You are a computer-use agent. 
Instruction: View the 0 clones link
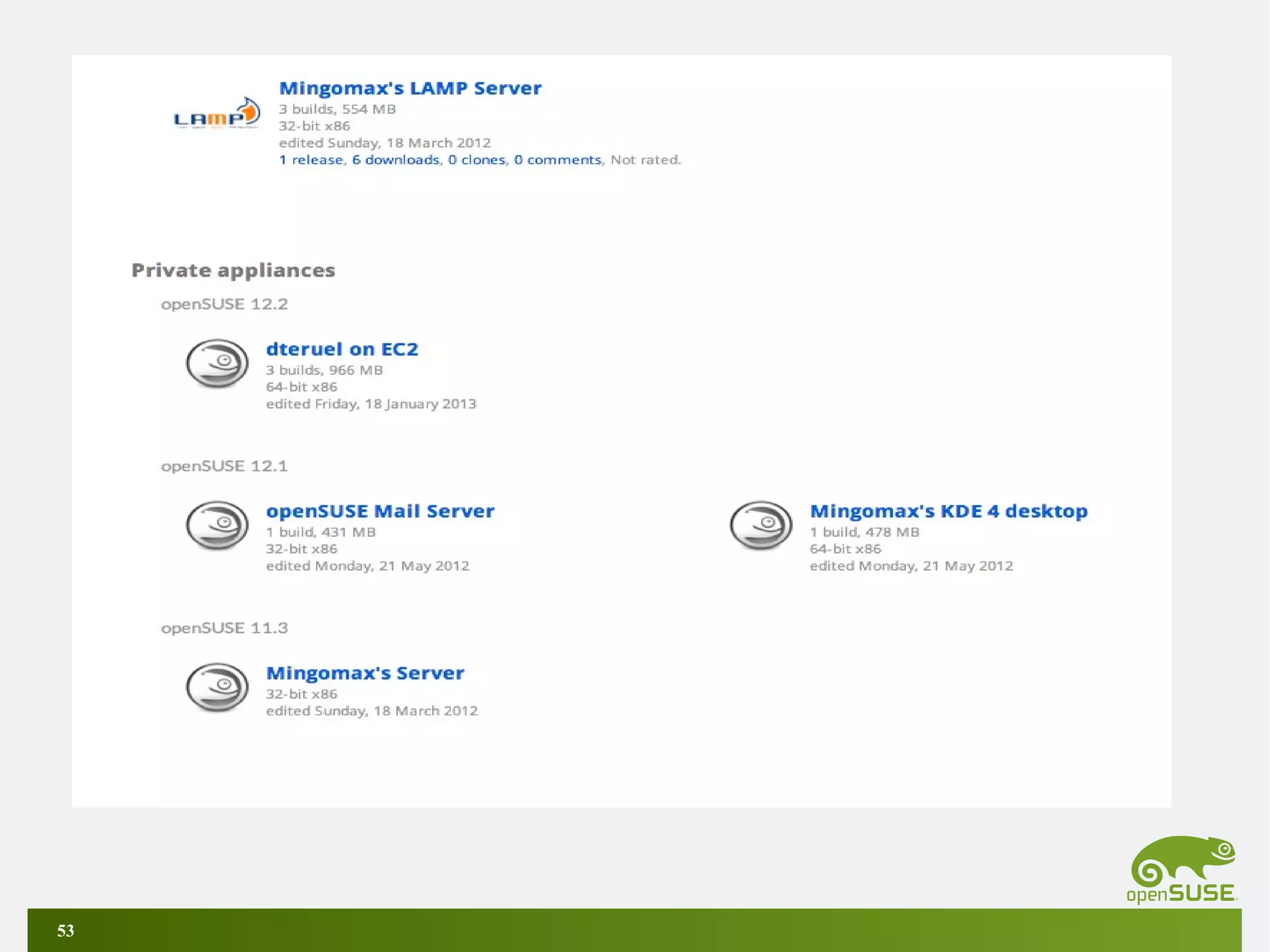(476, 160)
